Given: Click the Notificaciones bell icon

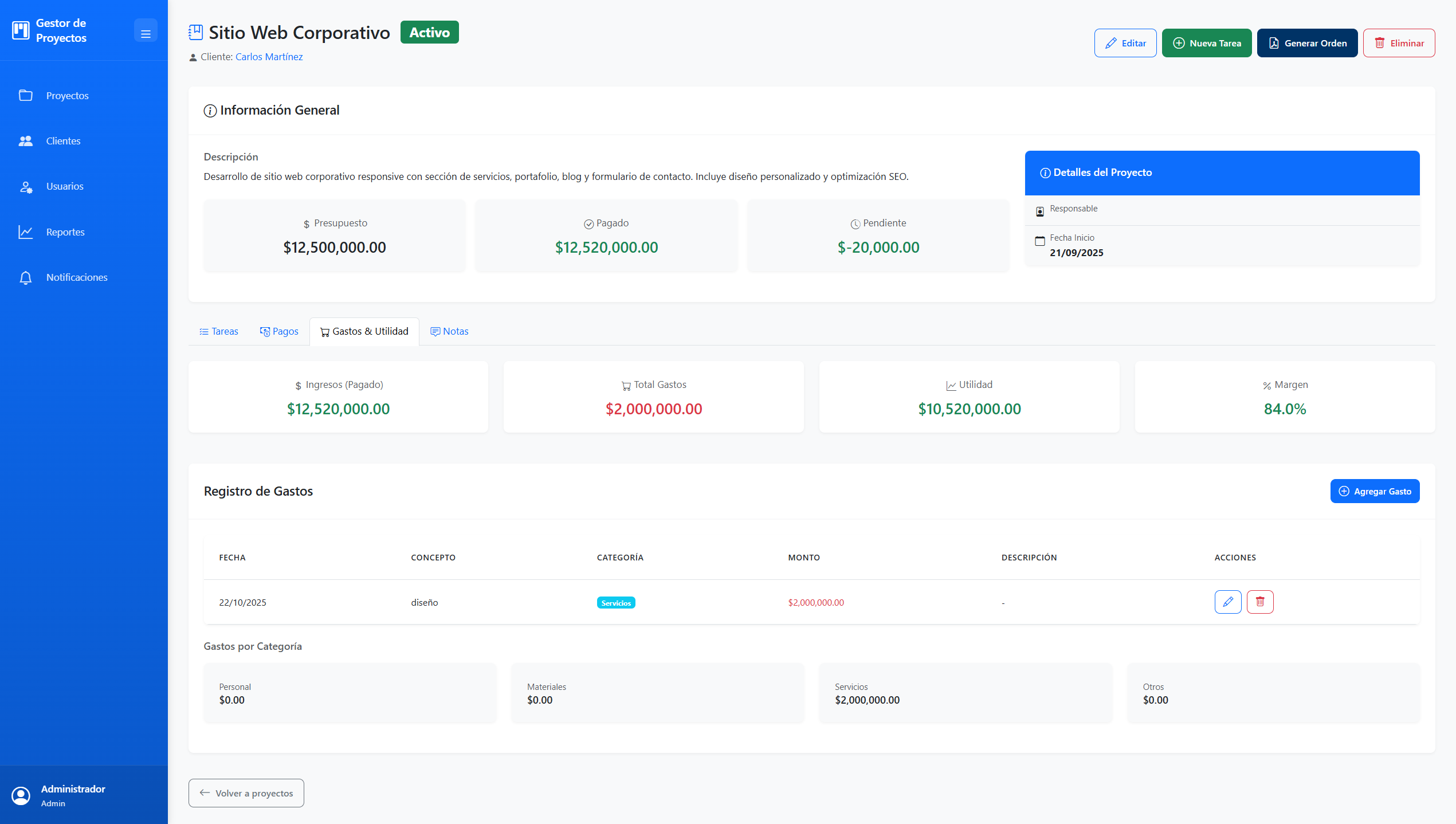Looking at the screenshot, I should [26, 277].
